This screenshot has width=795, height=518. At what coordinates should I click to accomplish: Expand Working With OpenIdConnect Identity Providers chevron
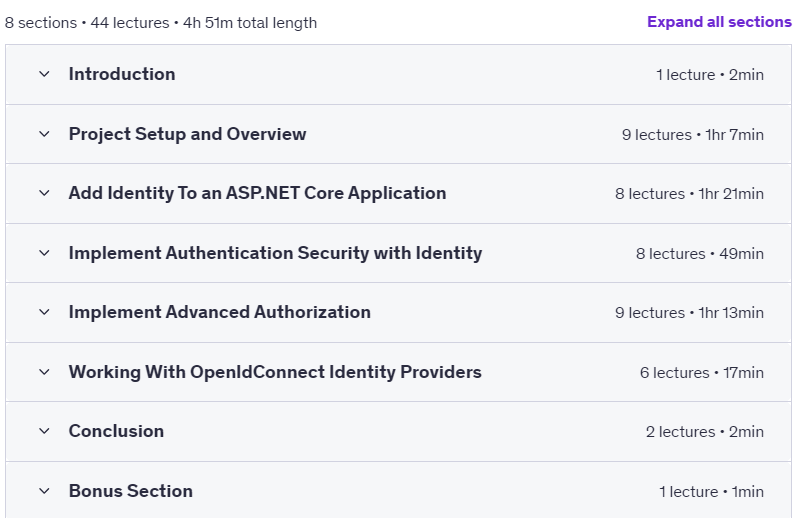coord(44,372)
